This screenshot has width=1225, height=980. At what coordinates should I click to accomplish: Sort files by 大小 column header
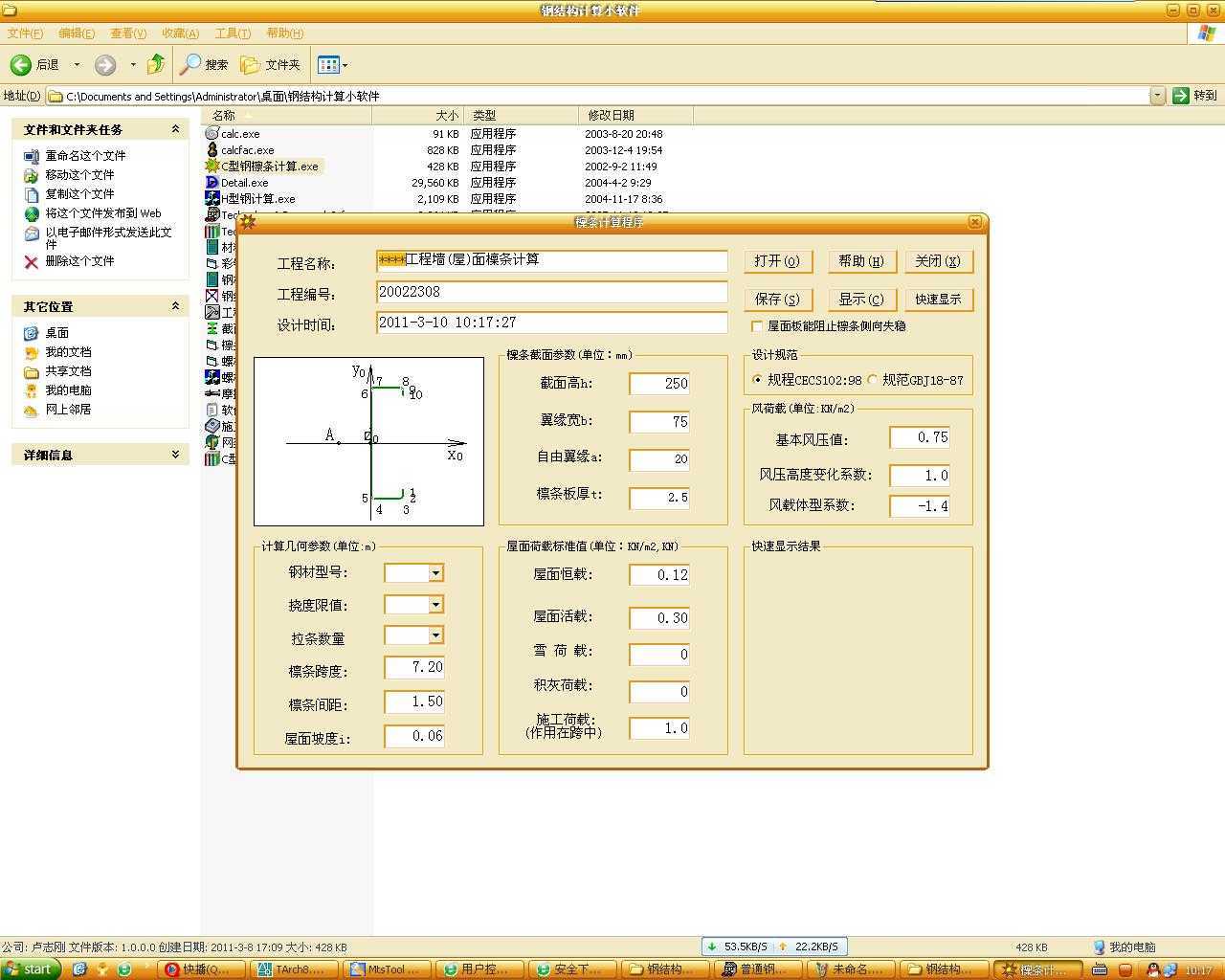(x=417, y=116)
